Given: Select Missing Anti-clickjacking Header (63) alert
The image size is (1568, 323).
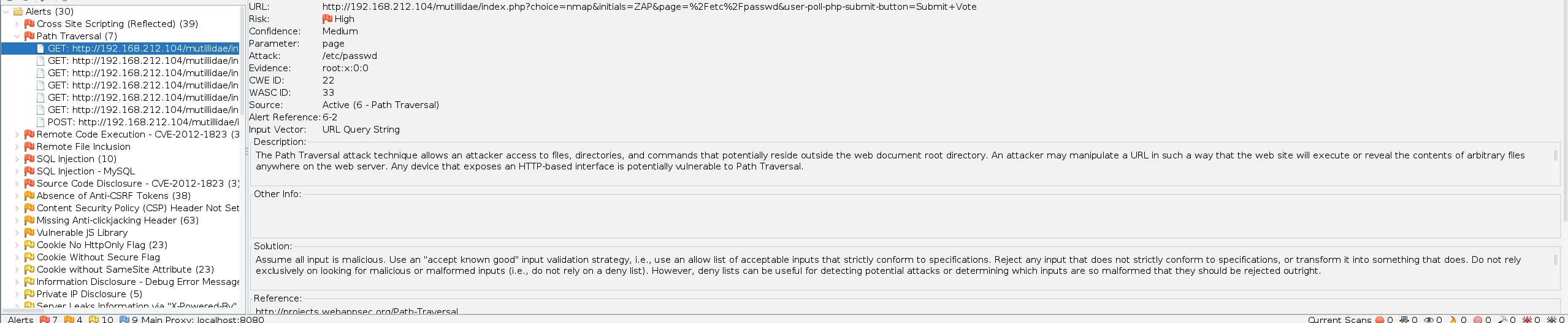Looking at the screenshot, I should click(x=117, y=220).
